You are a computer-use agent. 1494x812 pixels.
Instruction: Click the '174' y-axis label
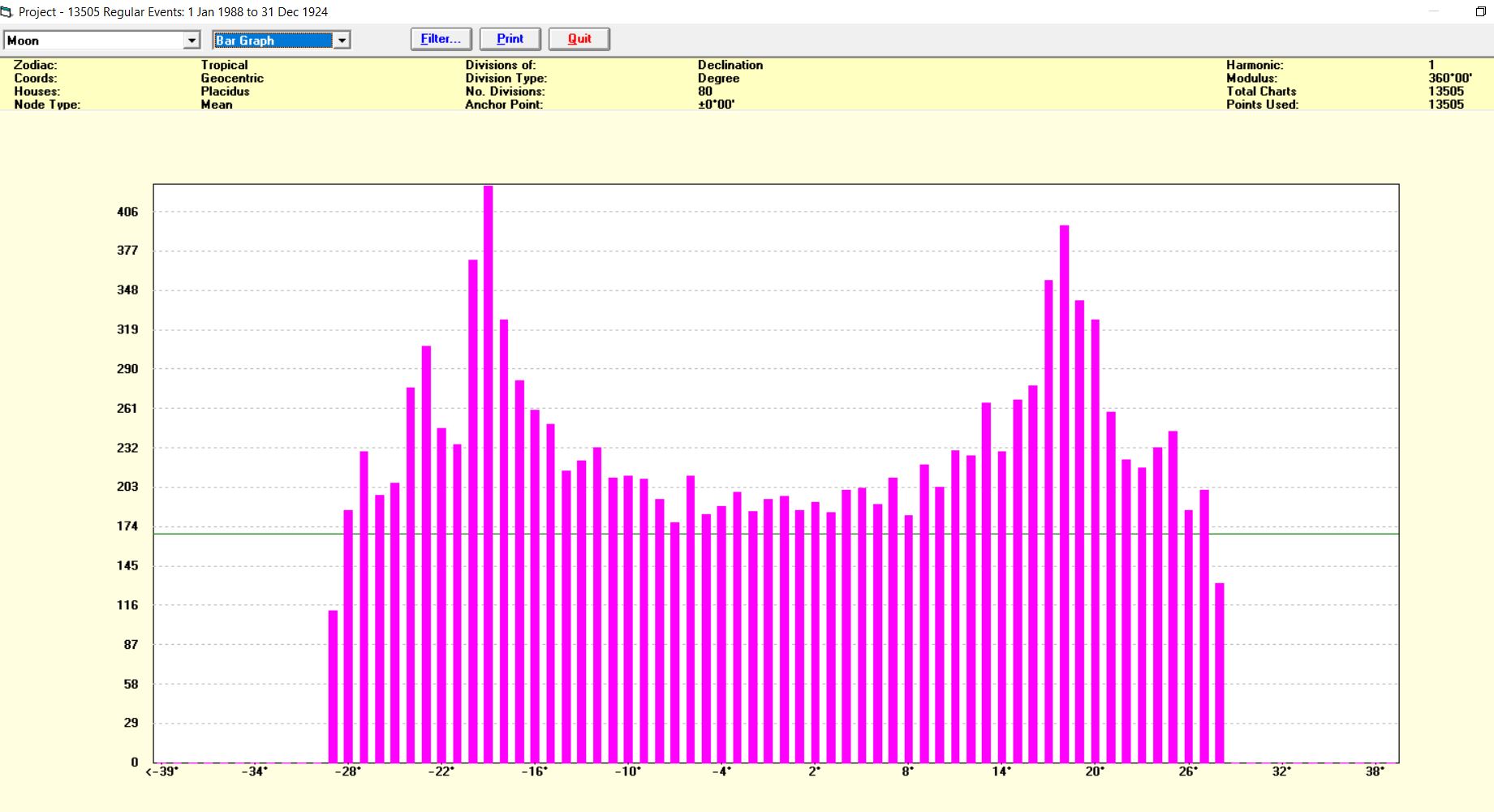[x=127, y=526]
